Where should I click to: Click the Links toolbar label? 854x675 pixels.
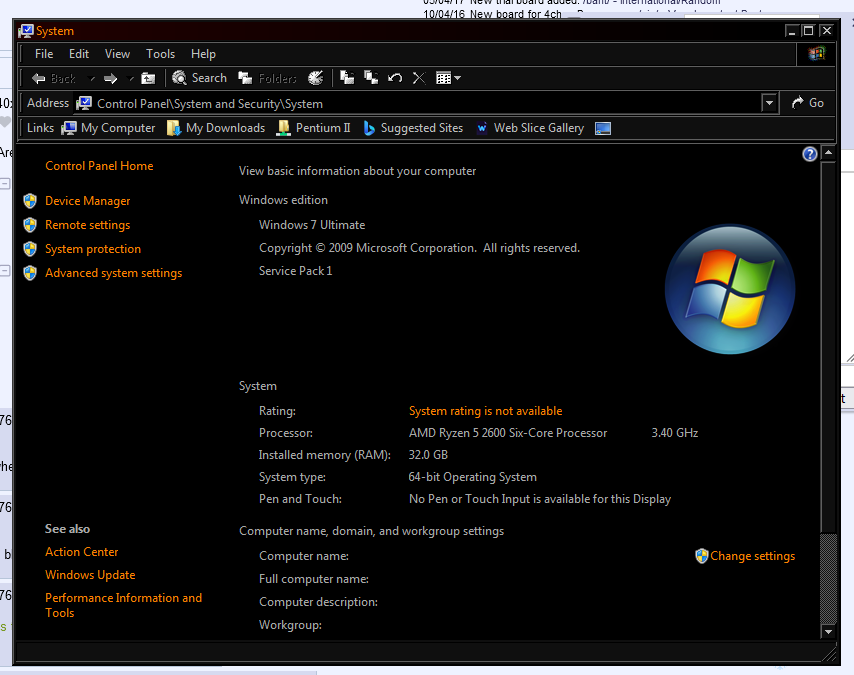coord(40,128)
